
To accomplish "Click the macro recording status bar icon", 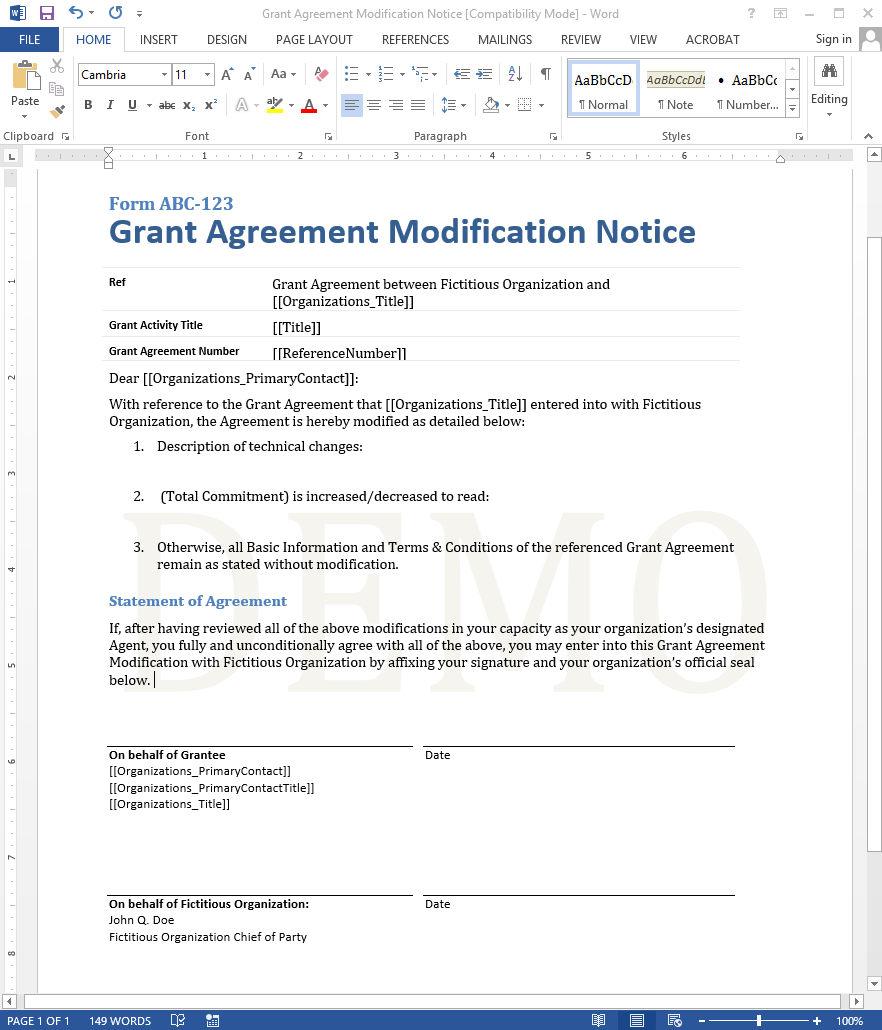I will (x=212, y=1020).
